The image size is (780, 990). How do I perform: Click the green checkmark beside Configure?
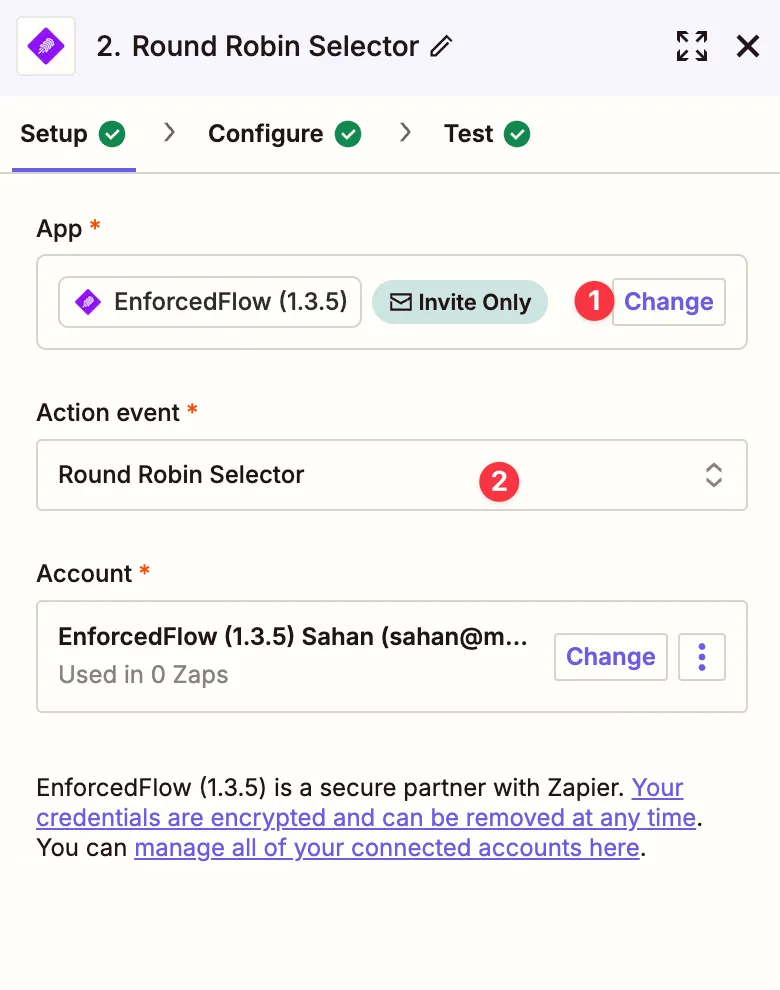pos(347,134)
